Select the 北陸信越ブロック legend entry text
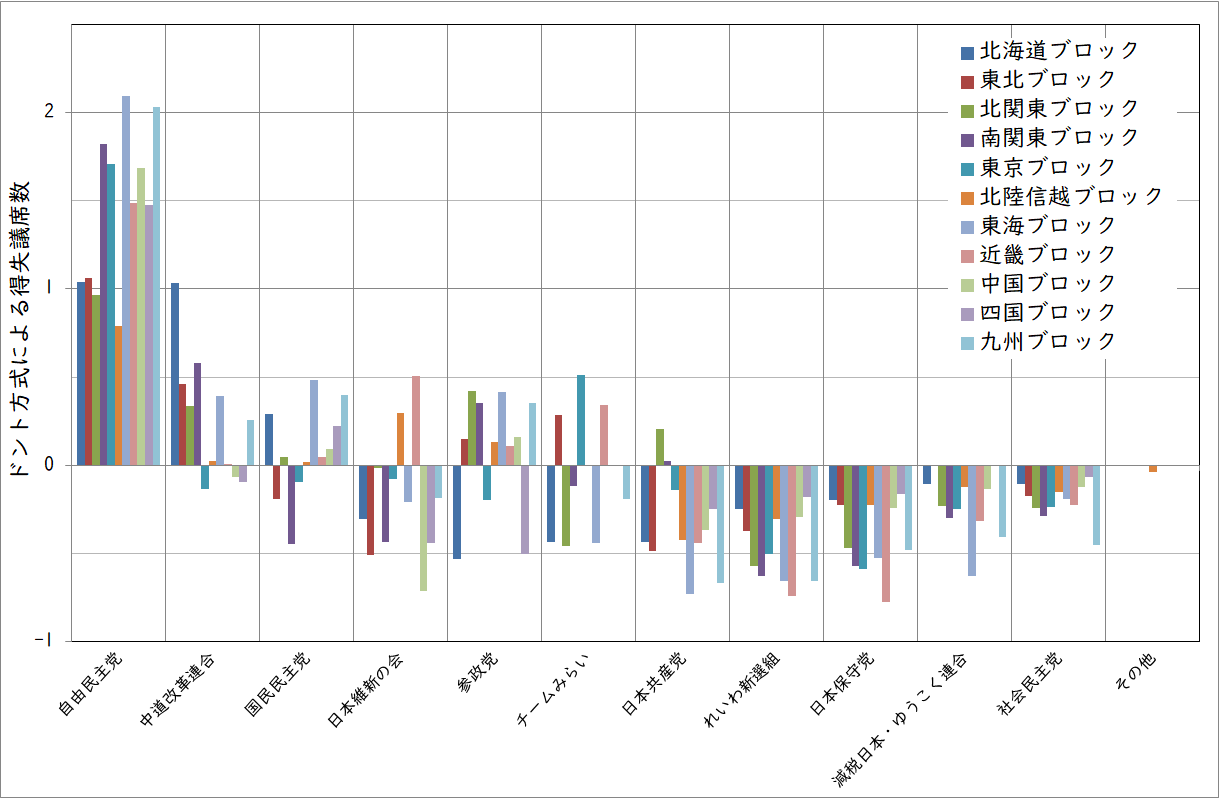The height and width of the screenshot is (800, 1220). pyautogui.click(x=1071, y=196)
